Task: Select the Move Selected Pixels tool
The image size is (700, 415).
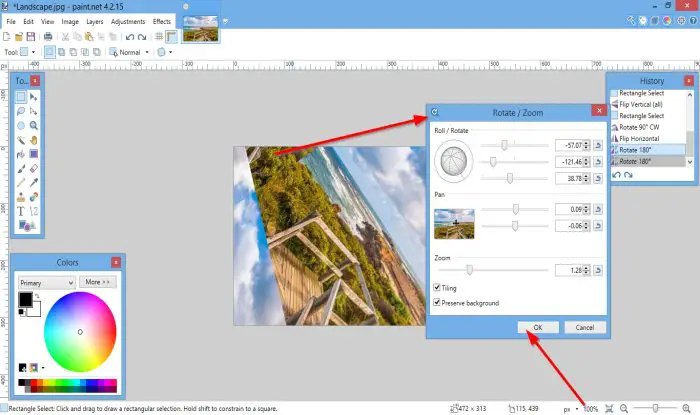Action: (34, 97)
